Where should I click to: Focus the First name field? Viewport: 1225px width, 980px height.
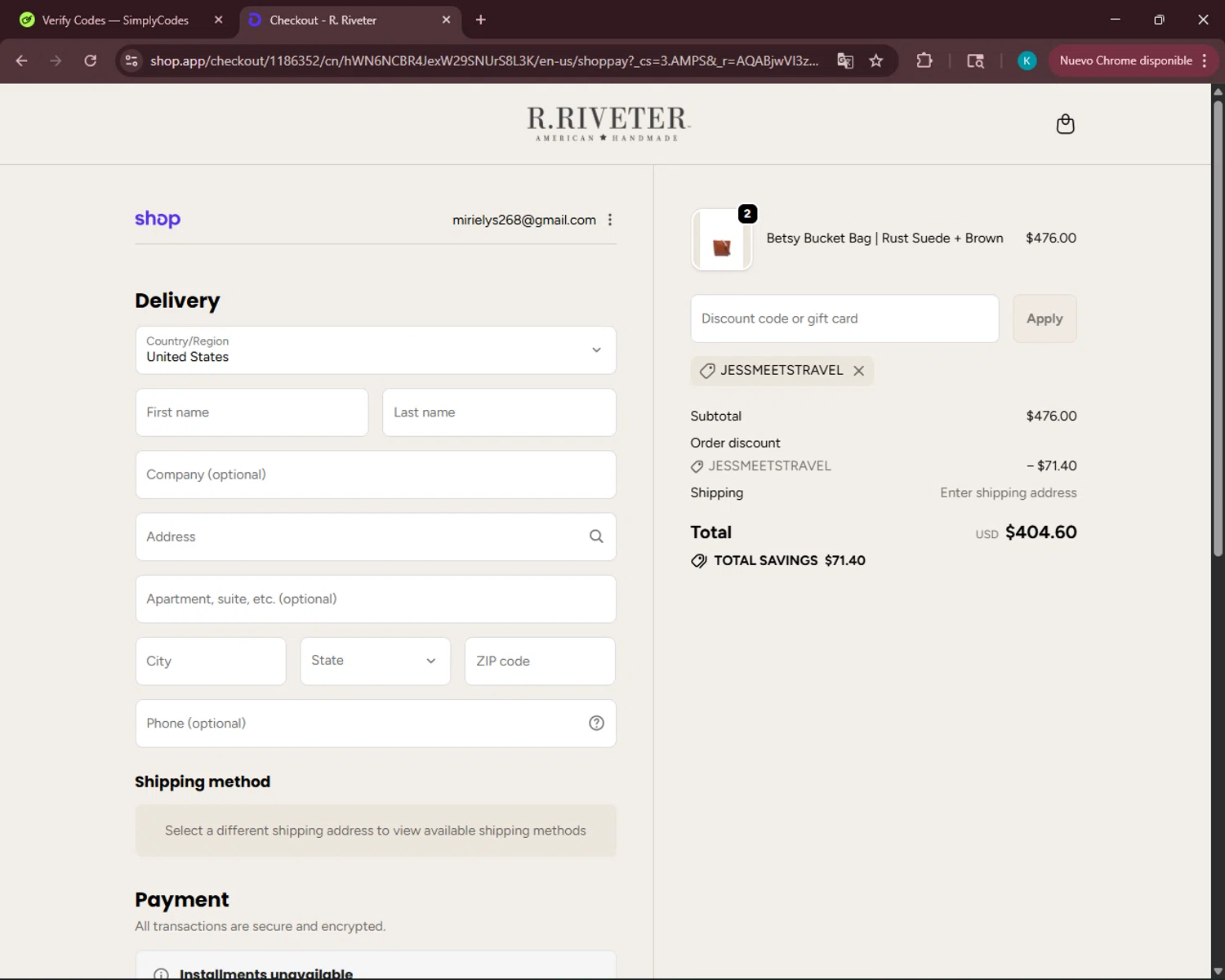252,412
